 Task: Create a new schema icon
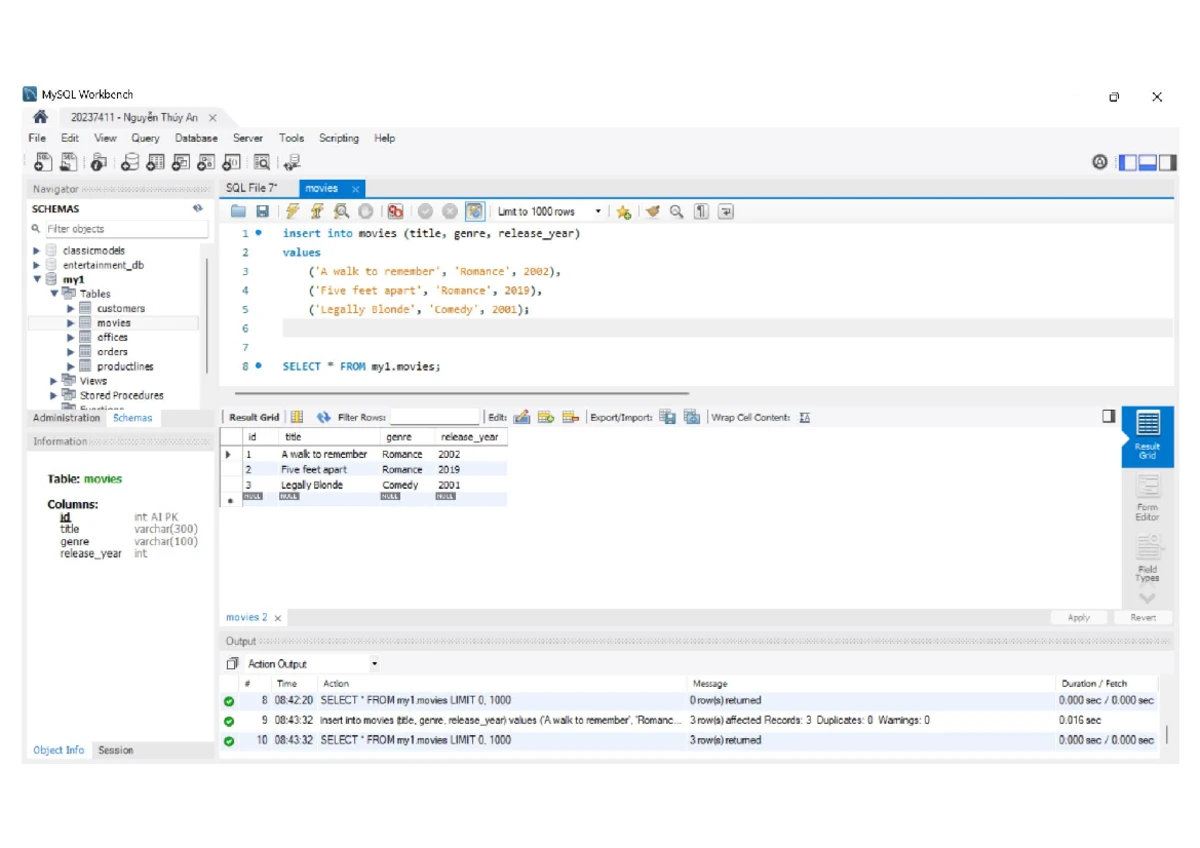click(131, 162)
